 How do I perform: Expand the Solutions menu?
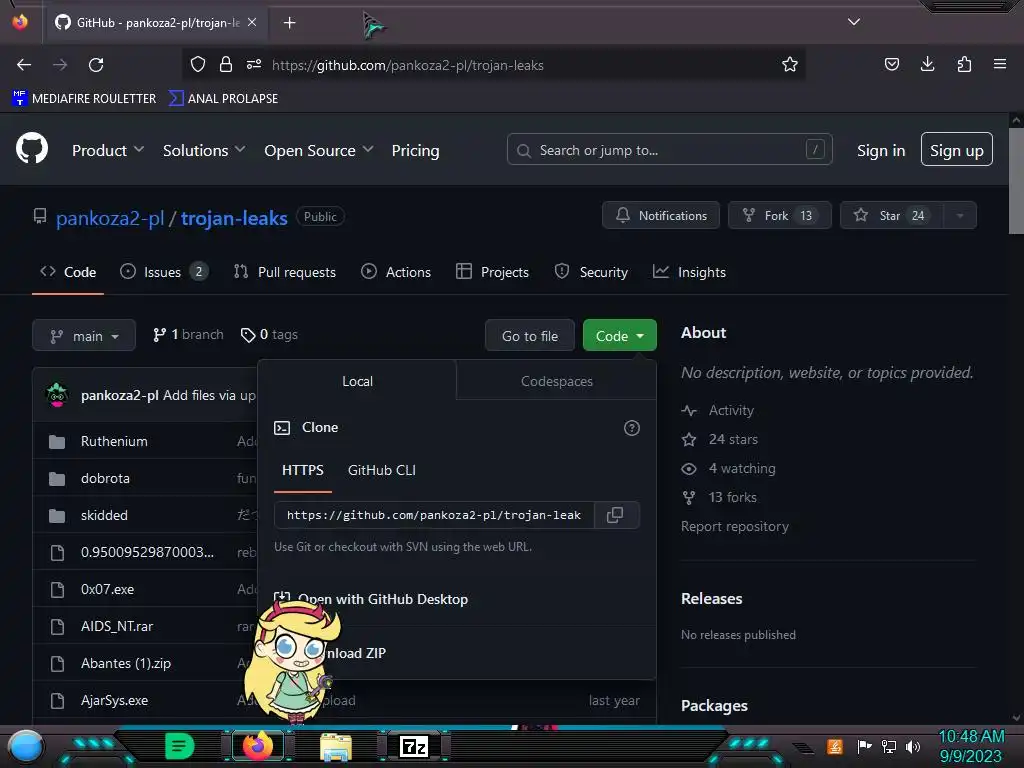tap(204, 150)
